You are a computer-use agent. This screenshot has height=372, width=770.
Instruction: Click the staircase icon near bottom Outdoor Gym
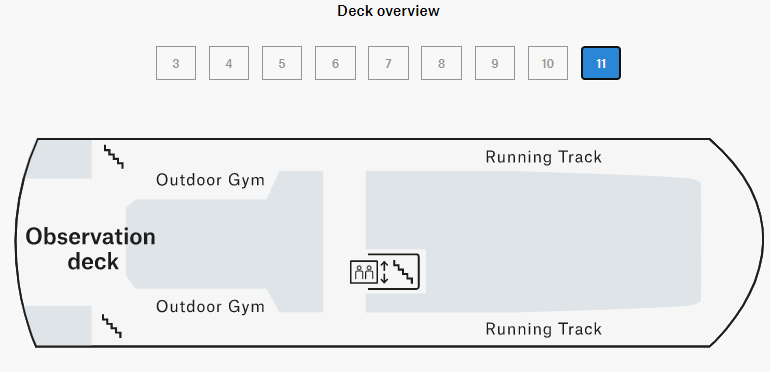pos(111,326)
